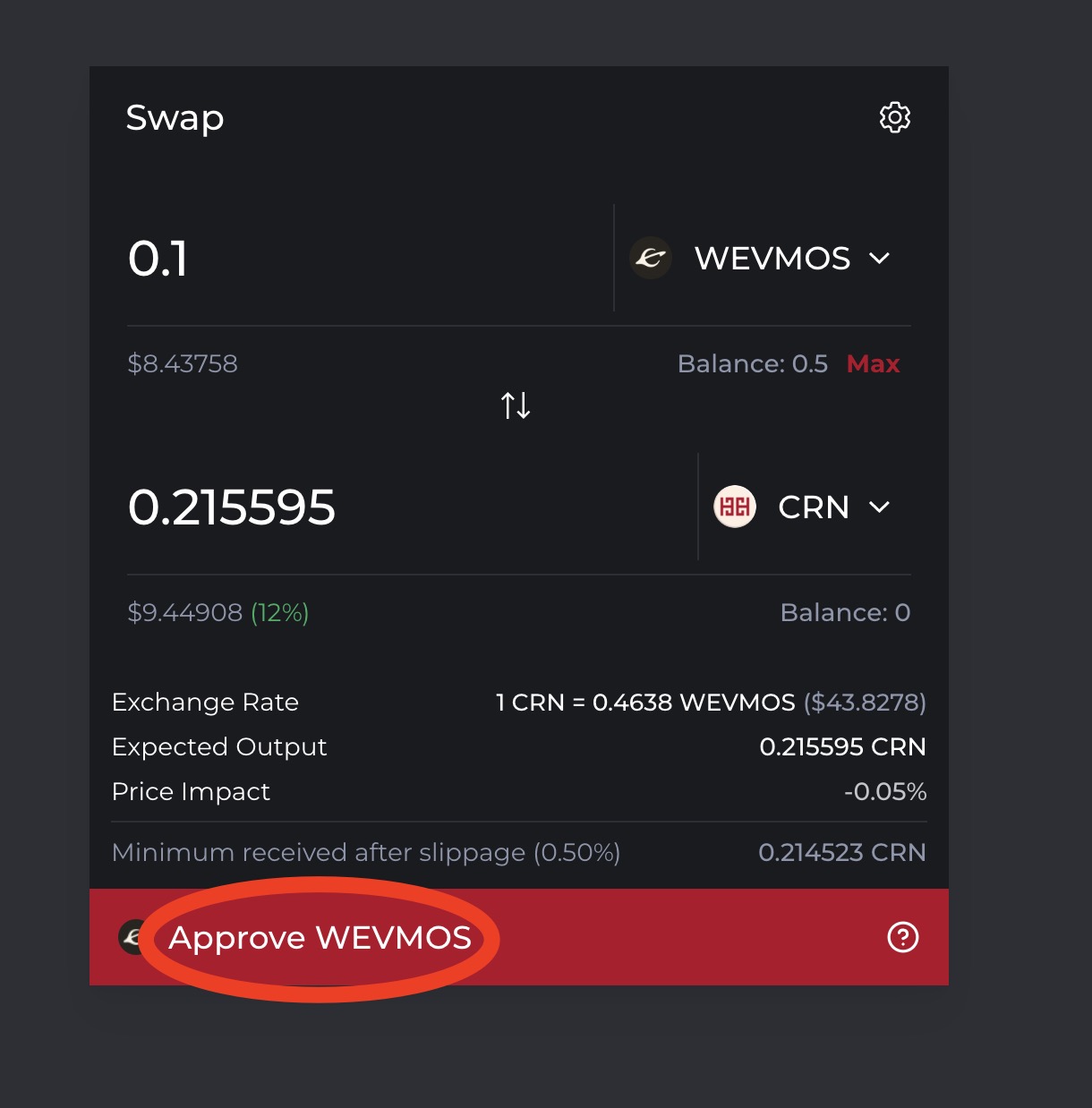Click the 0.1 input amount field

[x=358, y=259]
